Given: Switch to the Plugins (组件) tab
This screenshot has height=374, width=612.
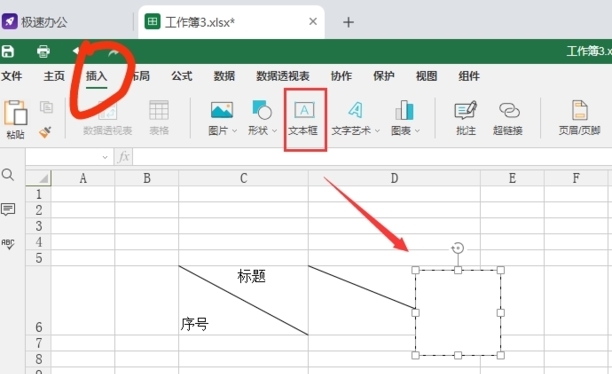Looking at the screenshot, I should (x=469, y=76).
